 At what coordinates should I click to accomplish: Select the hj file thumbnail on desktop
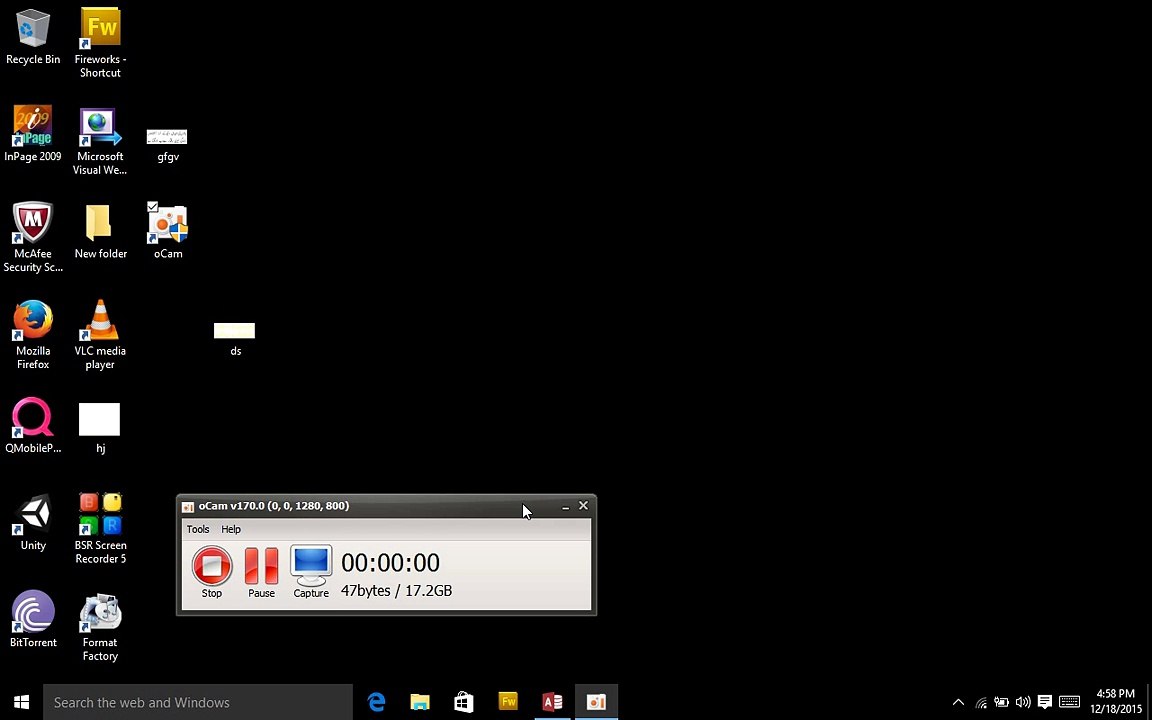click(100, 428)
